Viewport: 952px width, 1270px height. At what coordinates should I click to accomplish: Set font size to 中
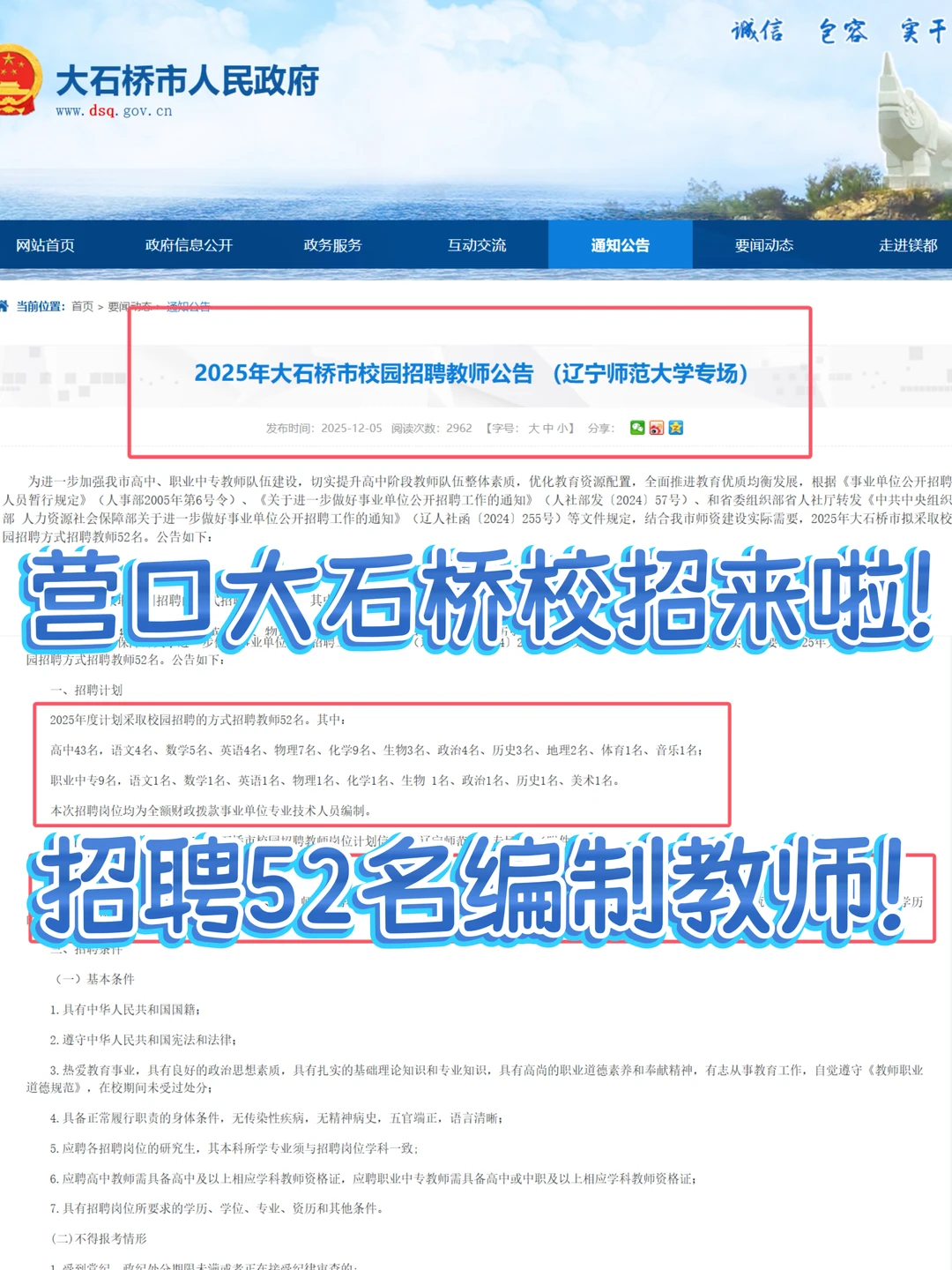548,427
